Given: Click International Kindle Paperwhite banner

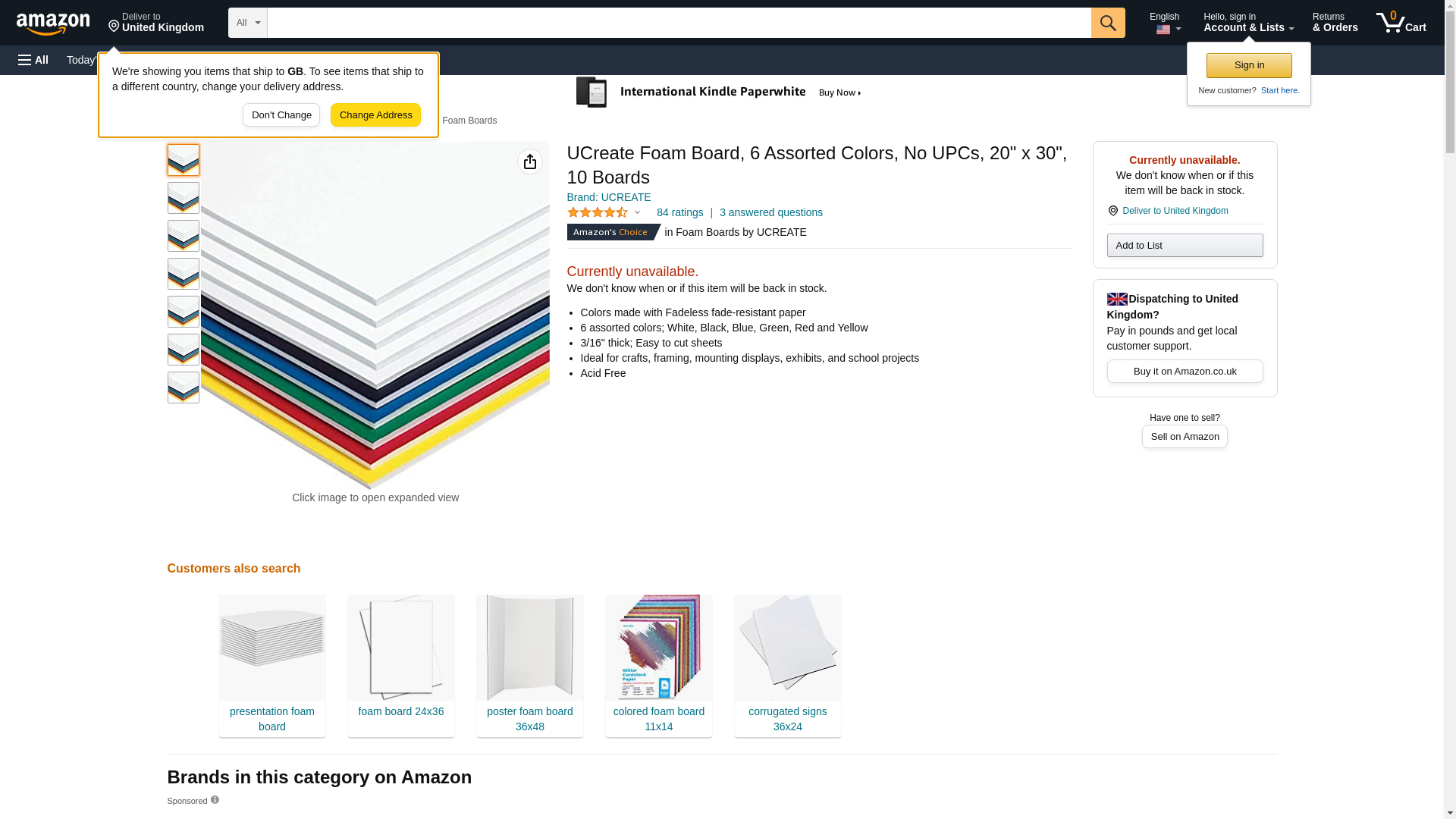Looking at the screenshot, I should pyautogui.click(x=719, y=93).
